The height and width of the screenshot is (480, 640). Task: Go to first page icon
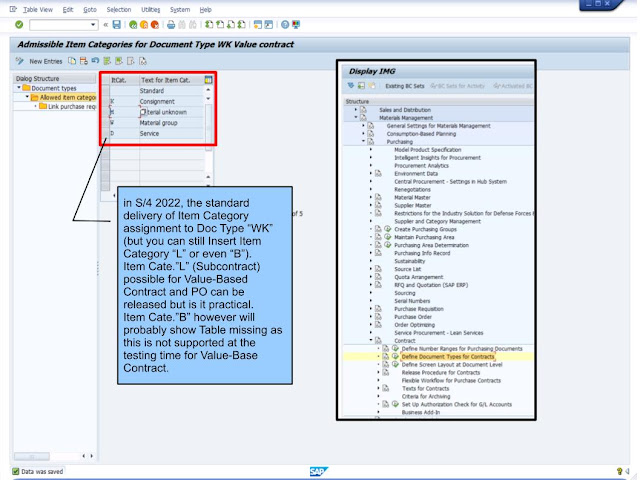click(209, 25)
